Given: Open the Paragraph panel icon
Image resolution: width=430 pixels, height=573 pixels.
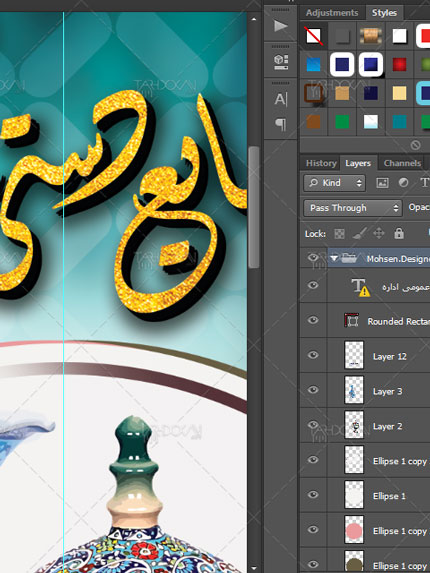Looking at the screenshot, I should (281, 124).
